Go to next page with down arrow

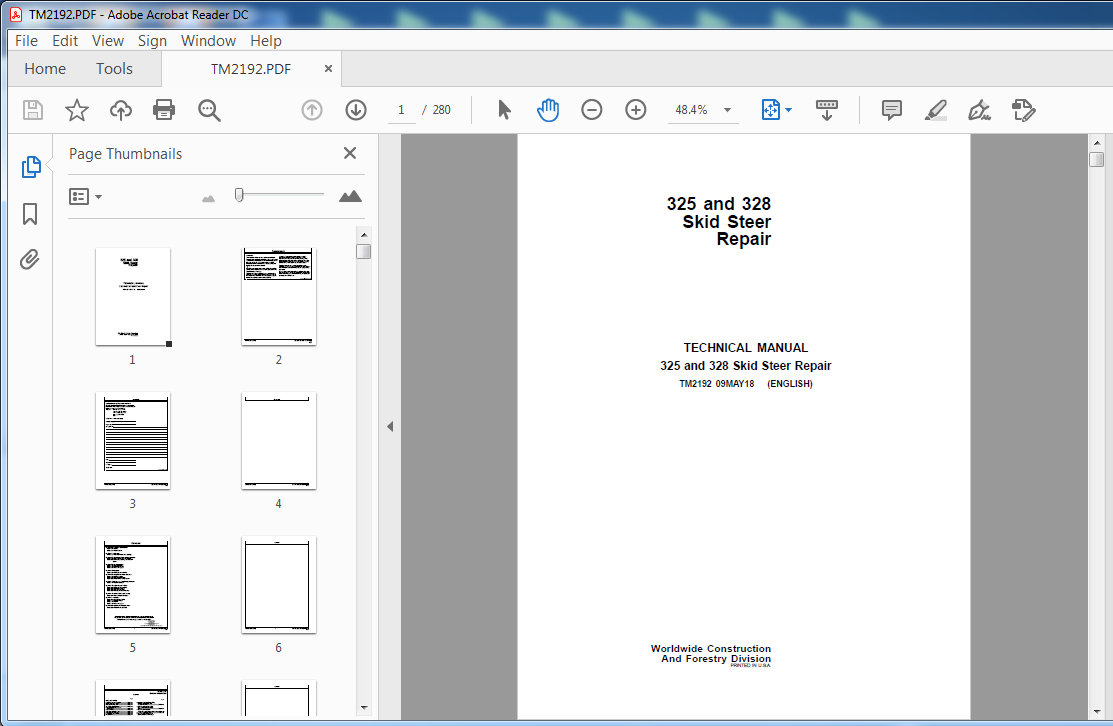[x=356, y=110]
